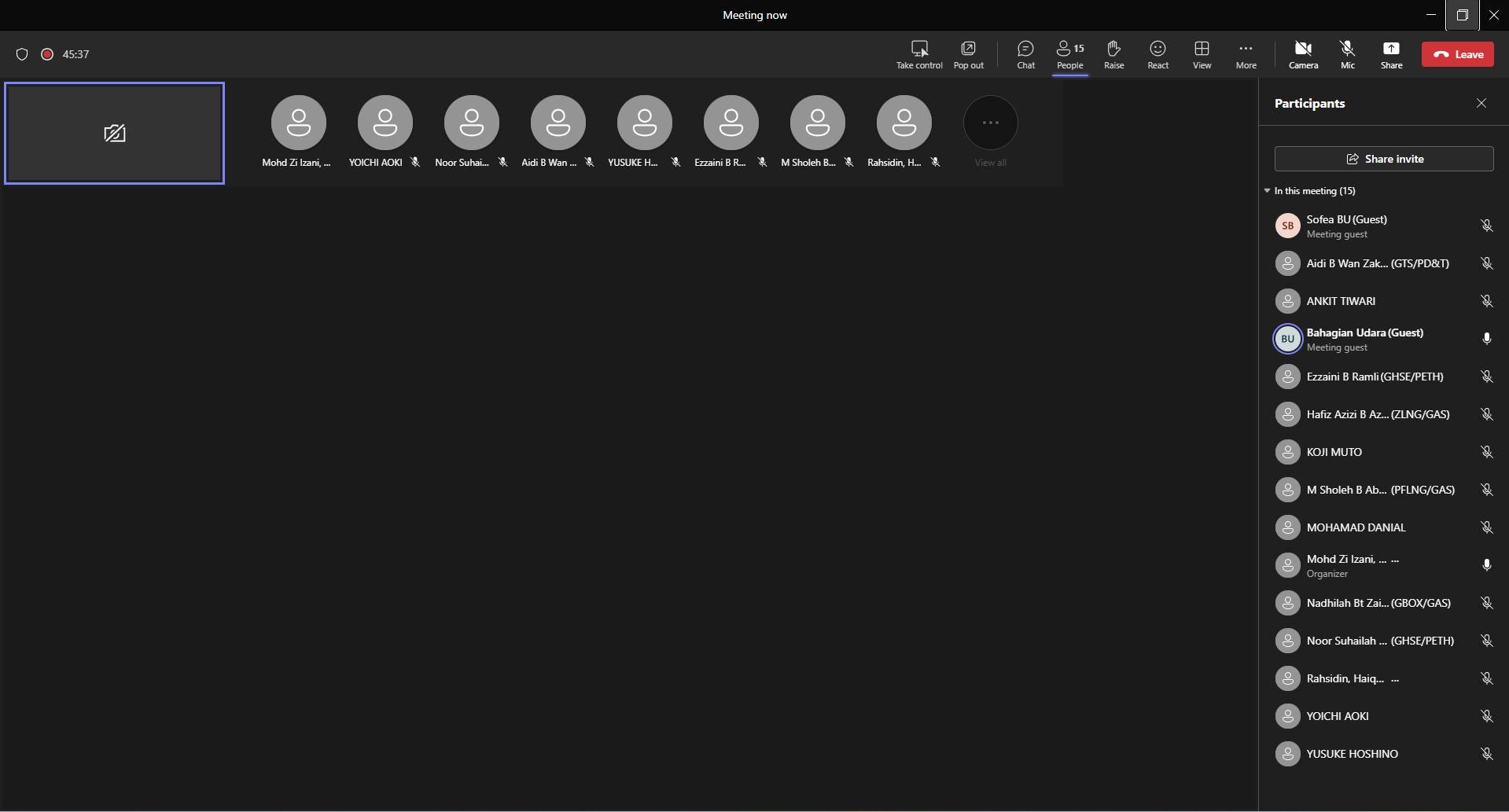Click YUSUKE HOSHINO muted mic icon in list

point(1486,754)
